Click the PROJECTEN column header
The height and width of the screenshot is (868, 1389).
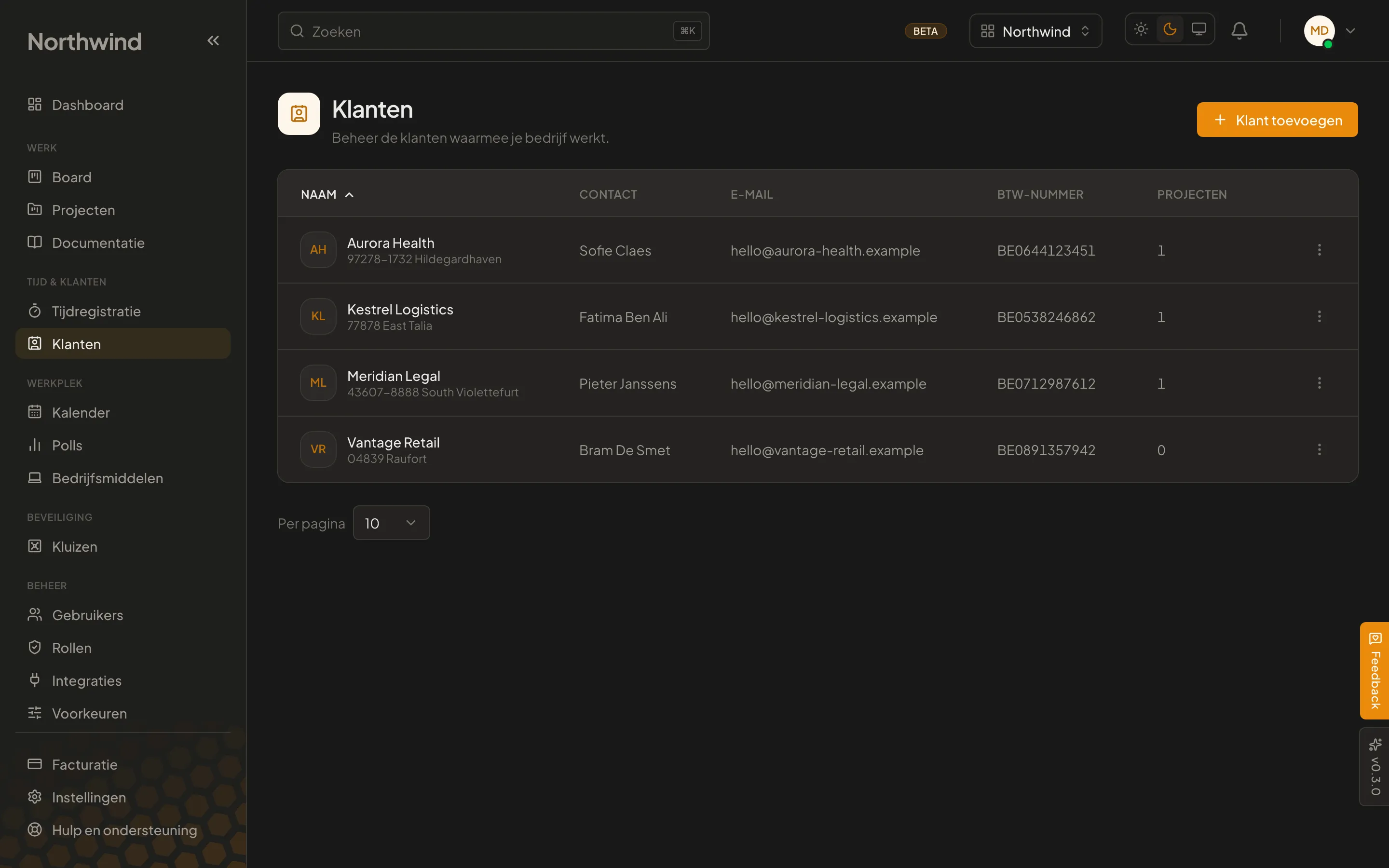pos(1192,195)
